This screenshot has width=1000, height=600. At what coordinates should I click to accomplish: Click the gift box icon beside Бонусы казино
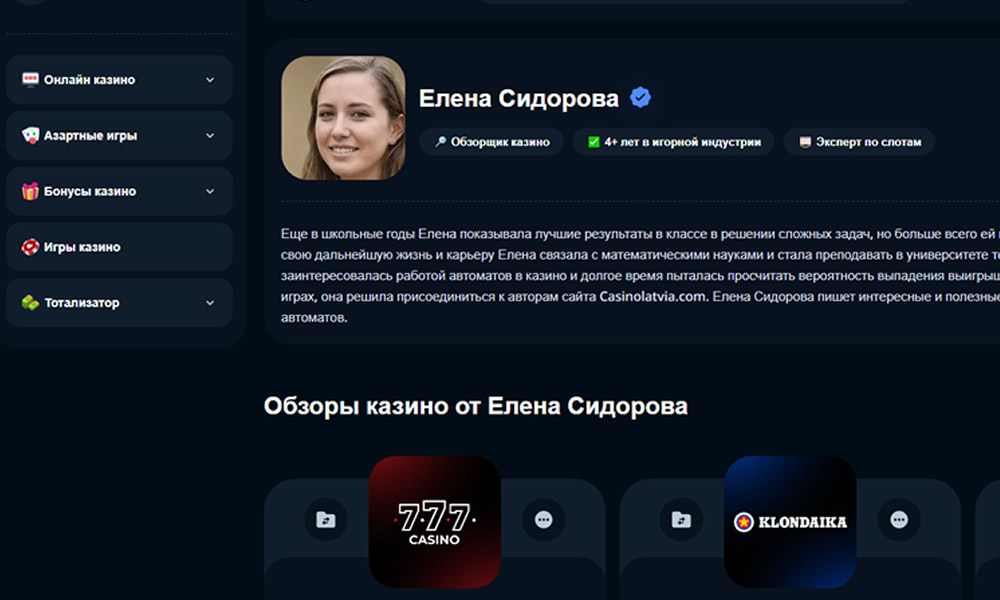[30, 191]
